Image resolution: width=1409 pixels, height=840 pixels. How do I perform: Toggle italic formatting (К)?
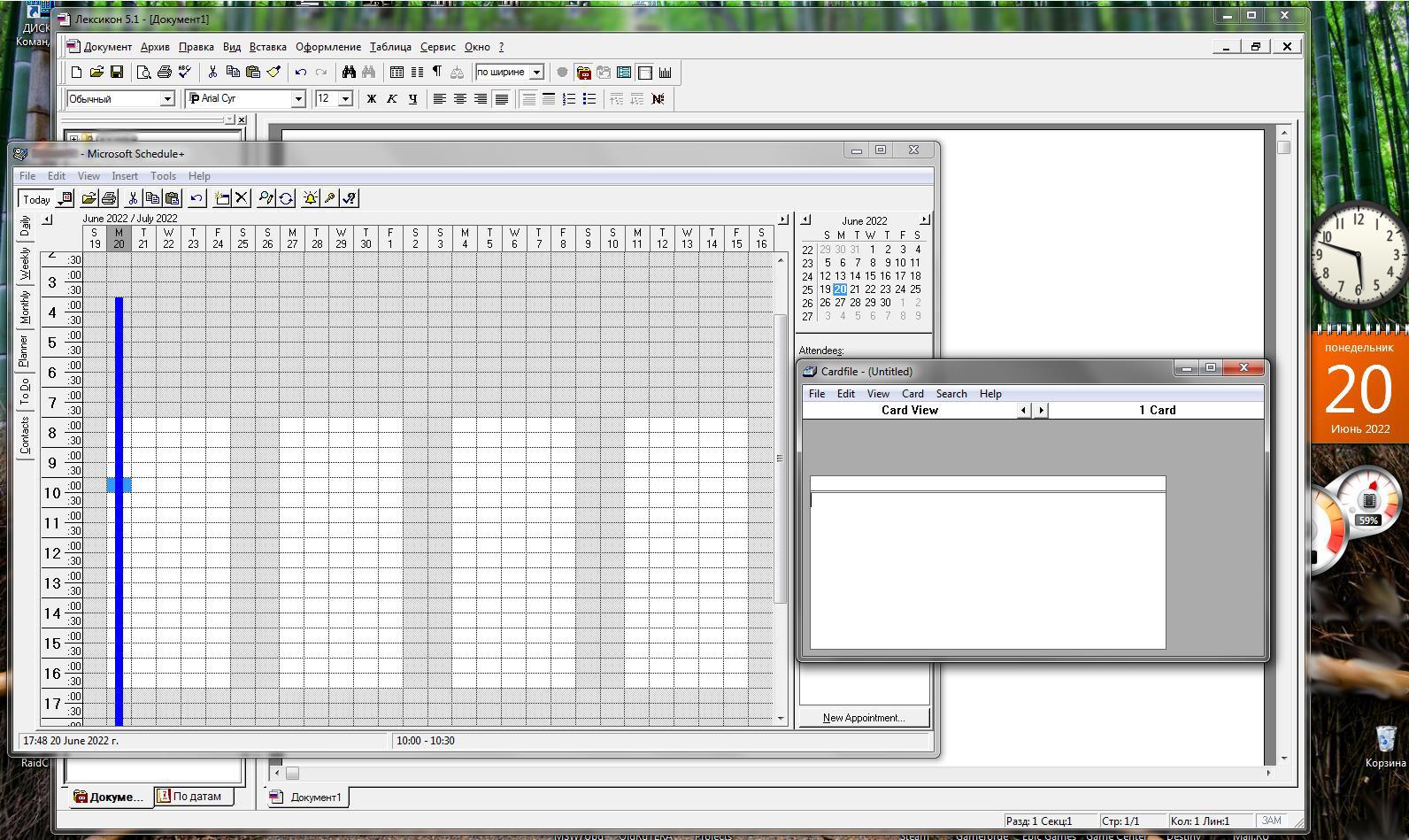point(392,99)
